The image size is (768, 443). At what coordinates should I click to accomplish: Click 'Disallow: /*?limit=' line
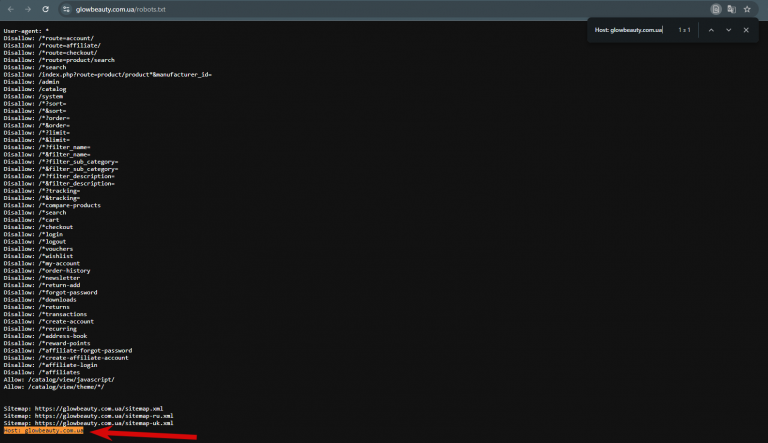click(x=36, y=133)
